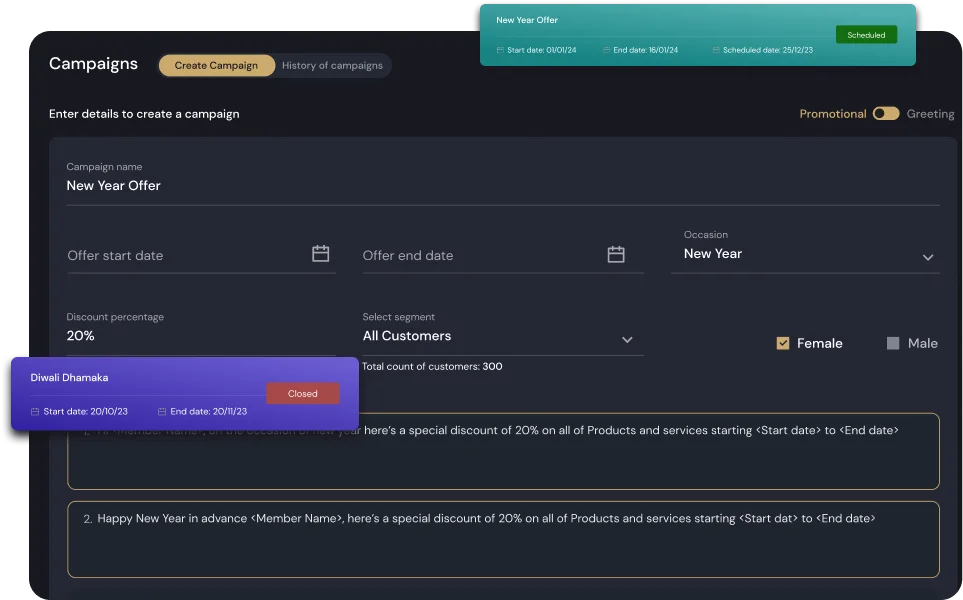Click calendar icon beside New Year Offer start date
This screenshot has width=963, height=600.
500,50
